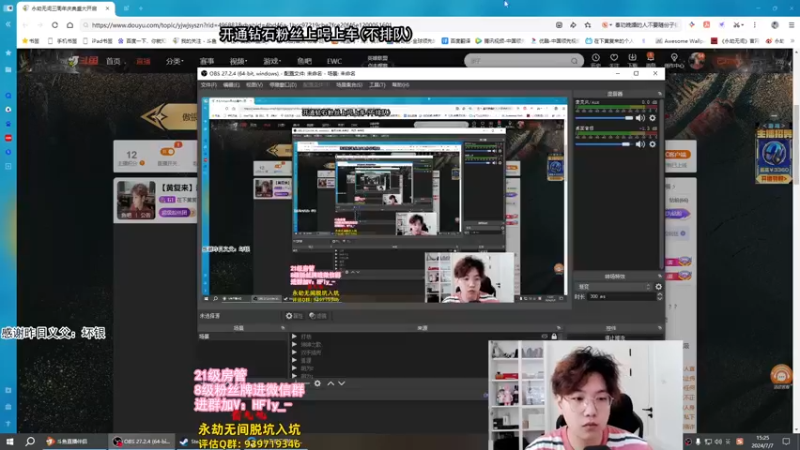The width and height of the screenshot is (800, 450).
Task: Click the transition duration spinner arrows
Action: (x=660, y=296)
